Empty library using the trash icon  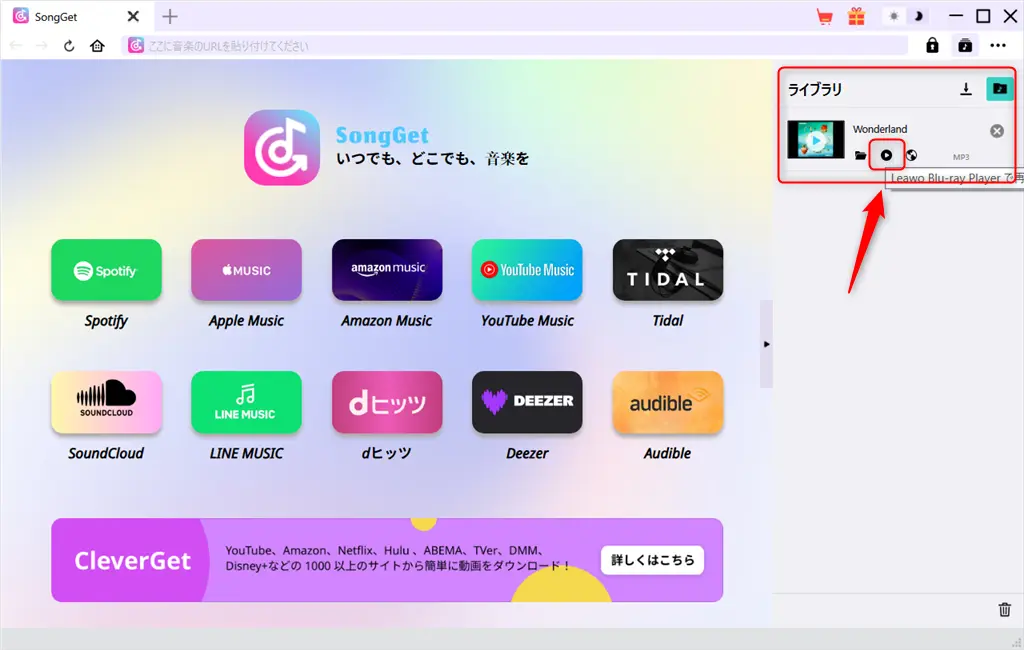(x=1005, y=609)
